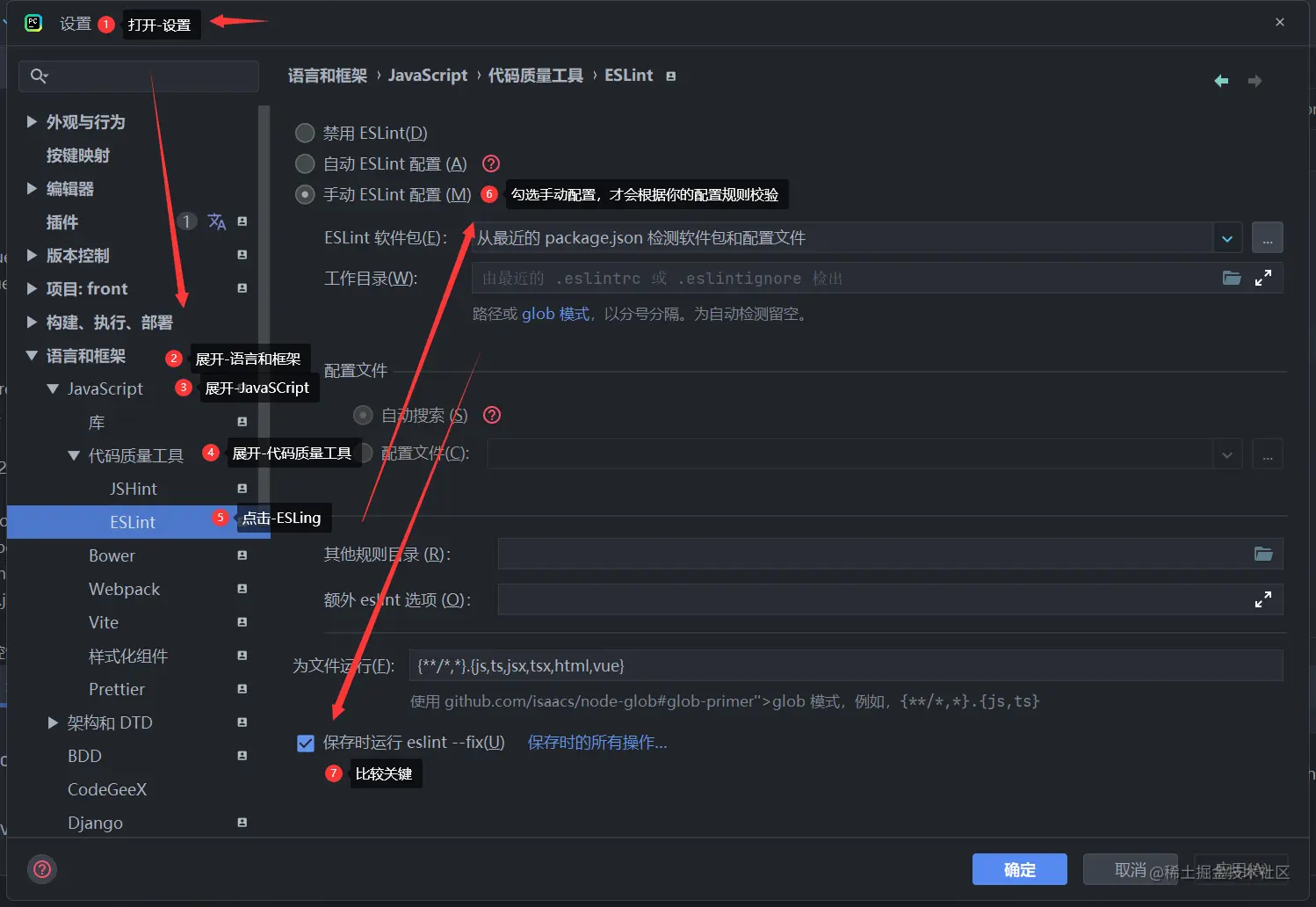This screenshot has height=907, width=1316.
Task: Focus the settings search input field
Action: pos(139,76)
